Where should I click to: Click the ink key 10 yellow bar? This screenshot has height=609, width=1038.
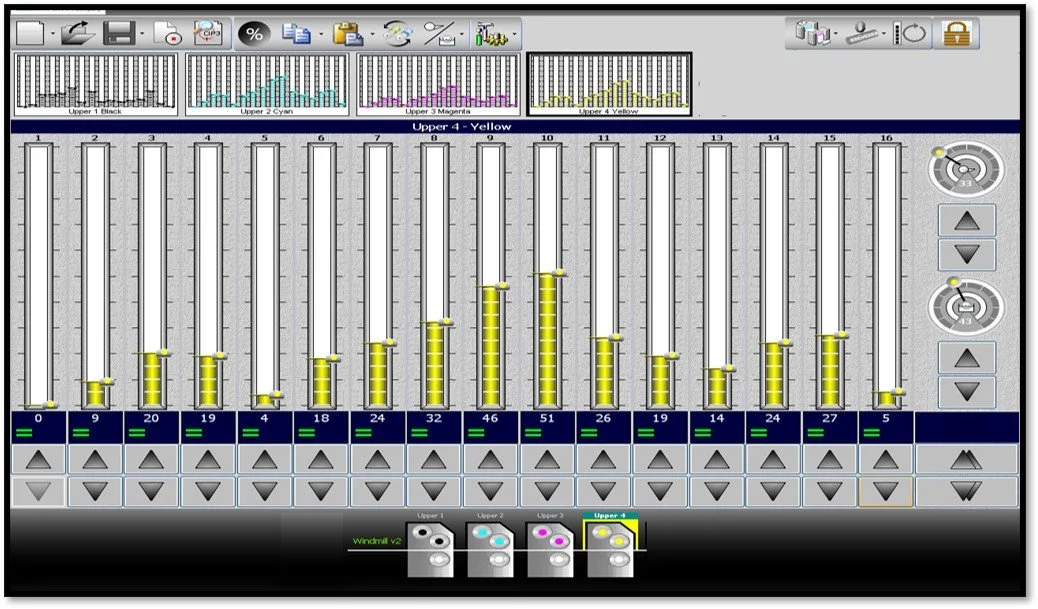pos(547,340)
